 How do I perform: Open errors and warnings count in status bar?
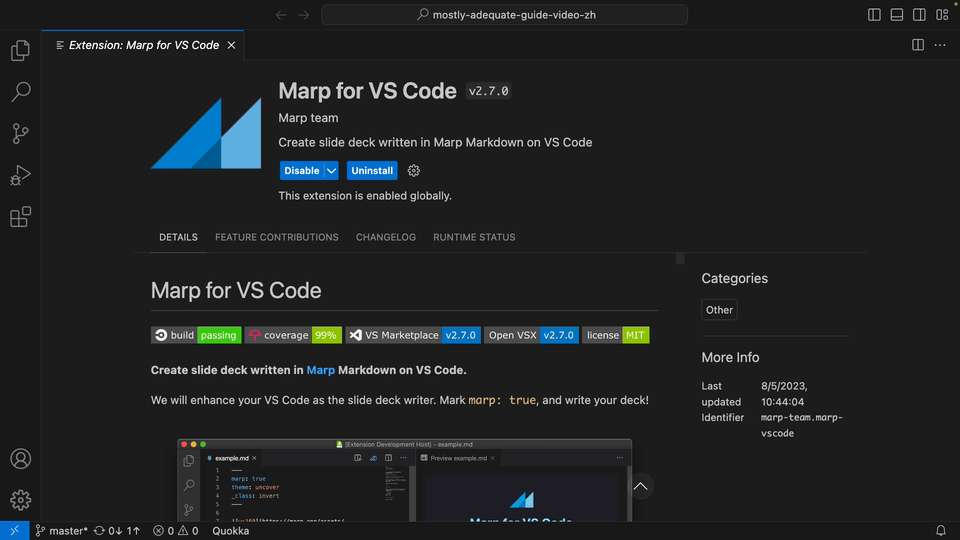(x=176, y=531)
